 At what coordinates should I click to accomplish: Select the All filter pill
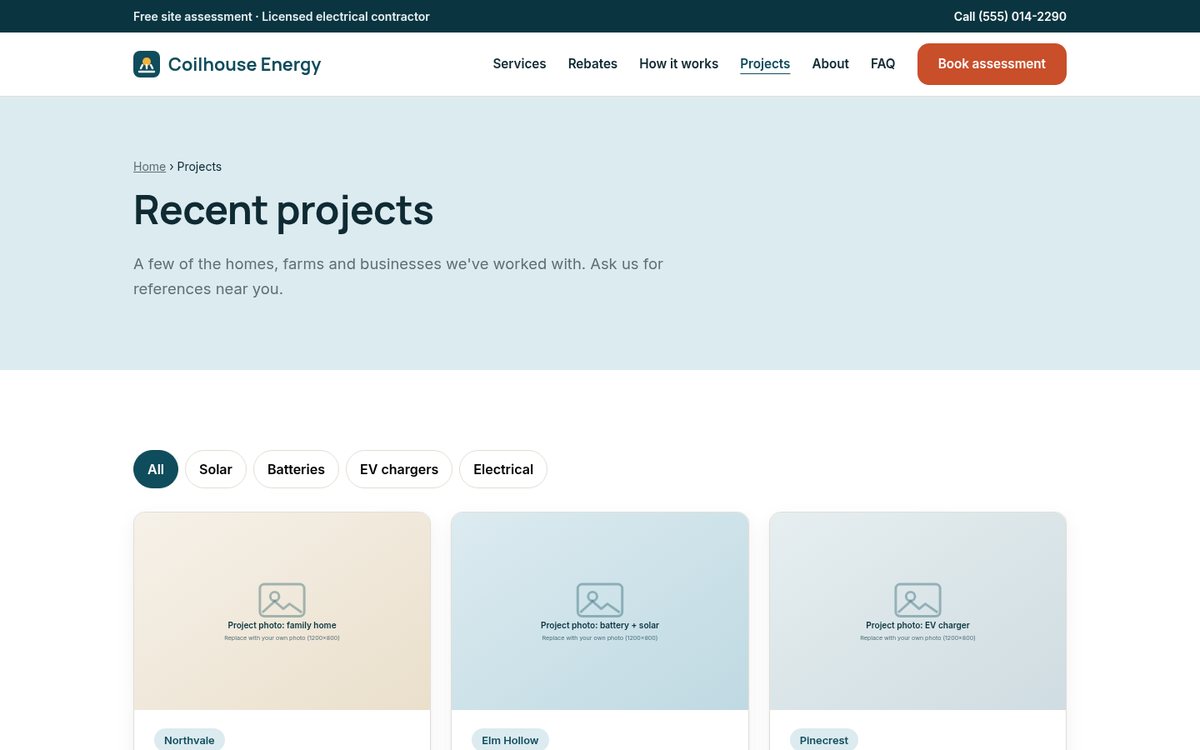click(156, 469)
